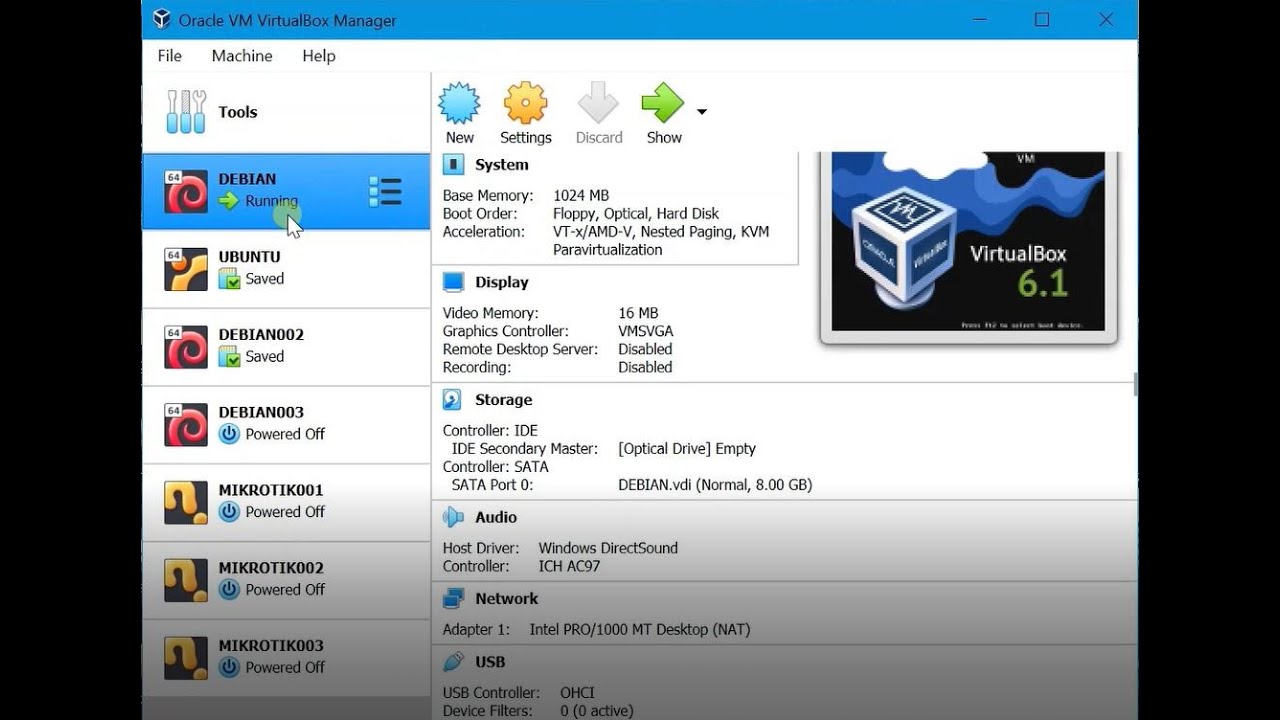Click 'Floppy, Optical, Hard Disk' boot order
Image resolution: width=1280 pixels, height=720 pixels.
click(x=636, y=214)
